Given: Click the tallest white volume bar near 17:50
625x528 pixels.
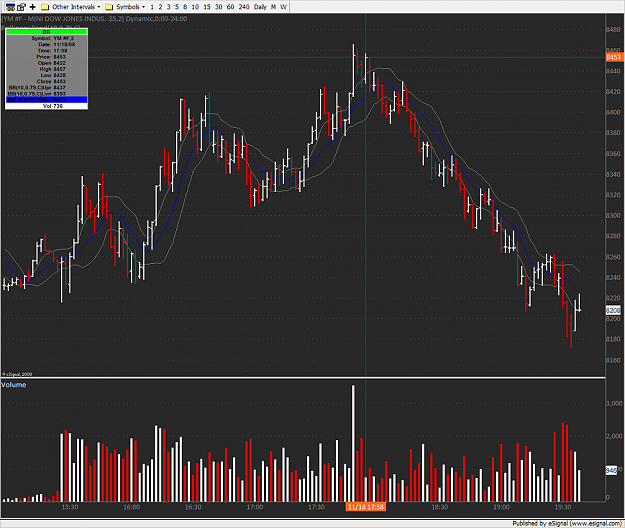Looking at the screenshot, I should pos(353,443).
